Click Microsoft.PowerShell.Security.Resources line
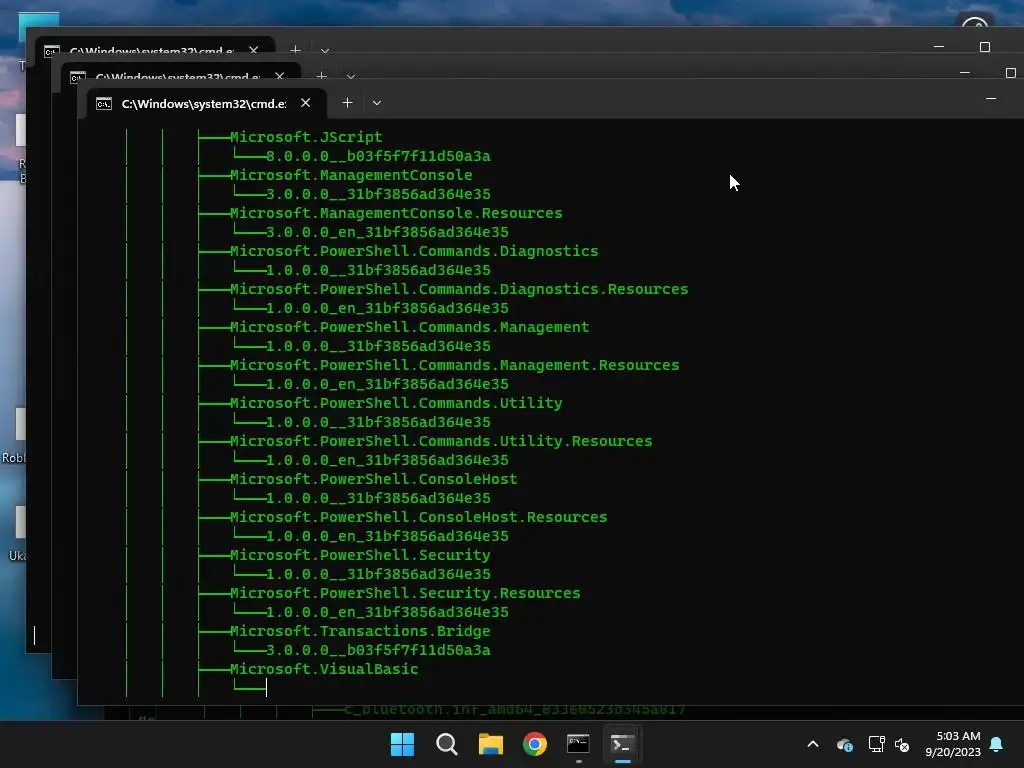Screen dimensions: 1024x768 click(405, 592)
